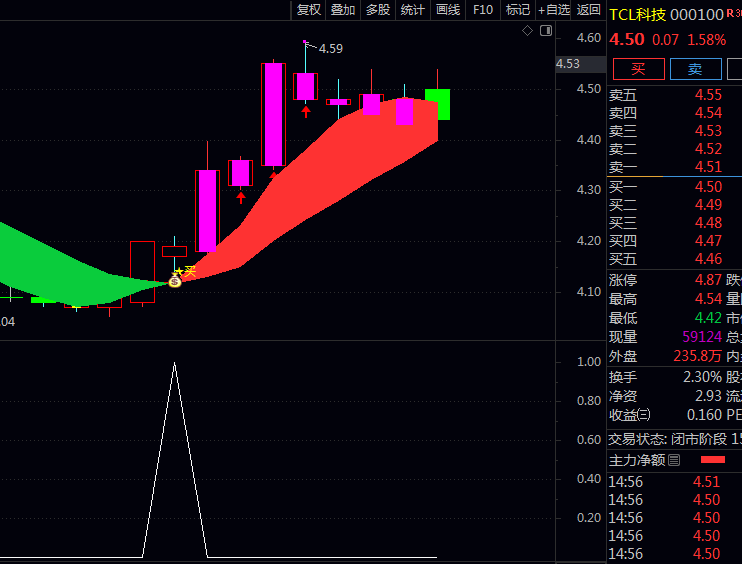Viewport: 742px width, 564px height.
Task: Click the white indicator spike peak
Action: (175, 363)
